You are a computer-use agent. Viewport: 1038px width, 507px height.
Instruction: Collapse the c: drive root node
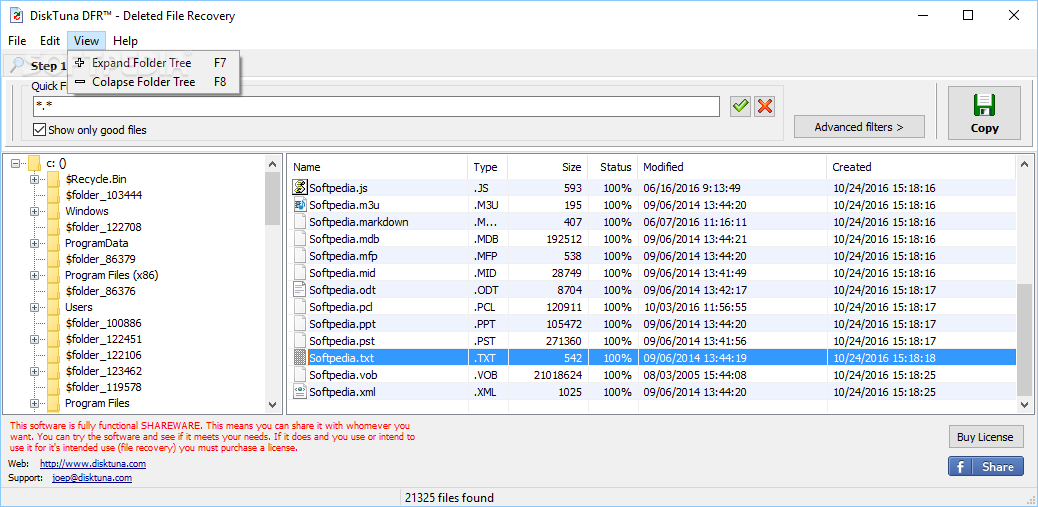[15, 163]
